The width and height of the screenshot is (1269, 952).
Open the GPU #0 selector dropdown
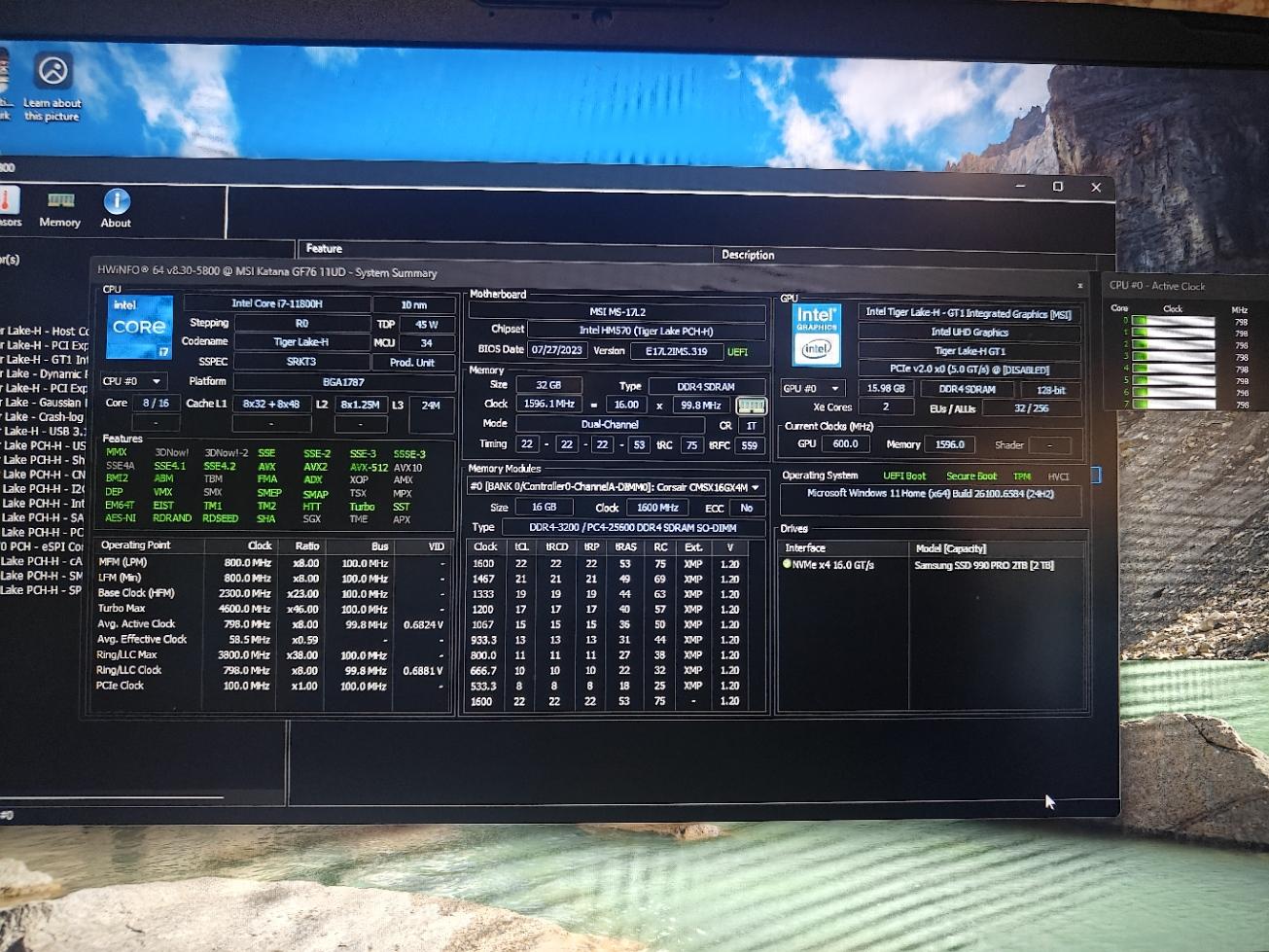click(x=812, y=388)
